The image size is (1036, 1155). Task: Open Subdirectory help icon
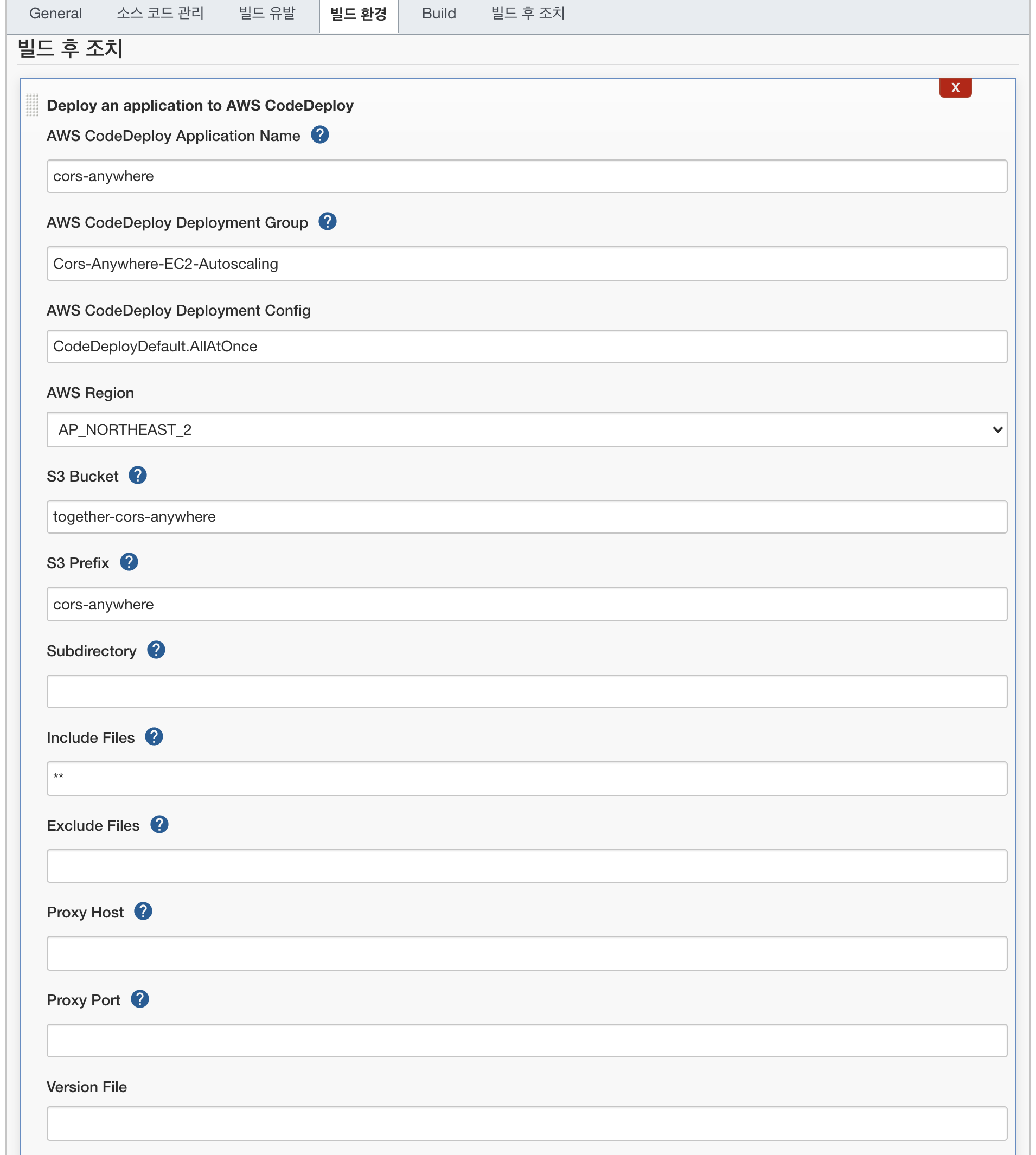(156, 650)
